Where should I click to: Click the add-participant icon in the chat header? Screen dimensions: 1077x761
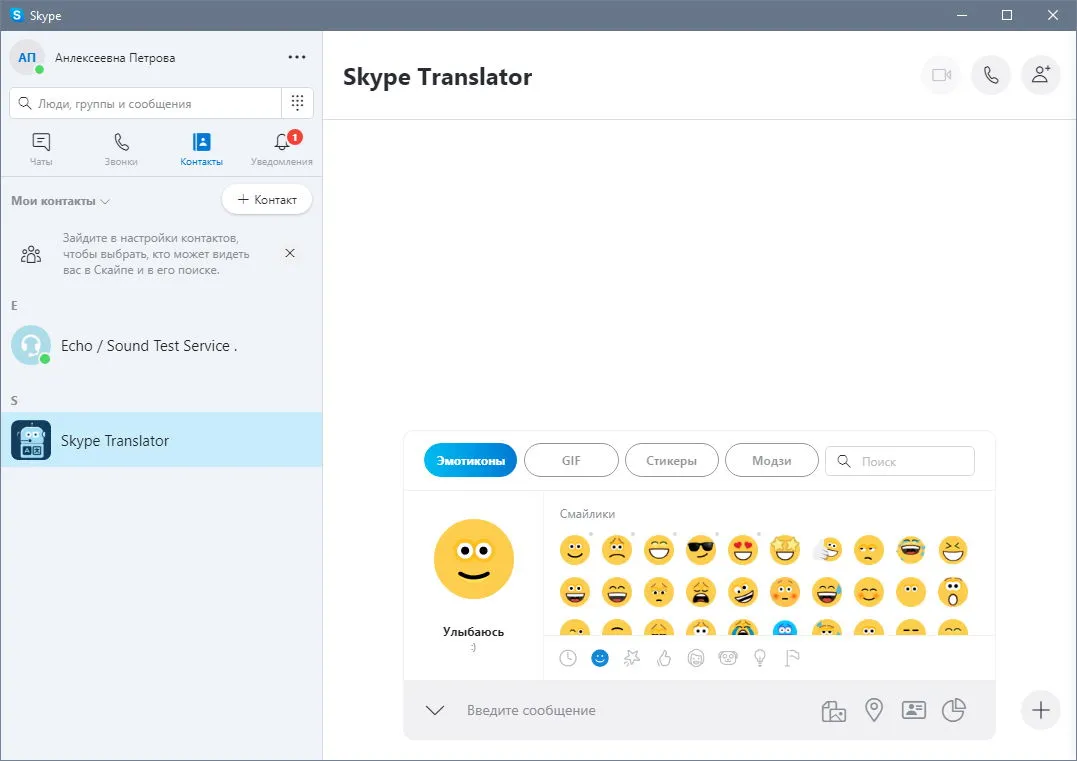[1041, 75]
